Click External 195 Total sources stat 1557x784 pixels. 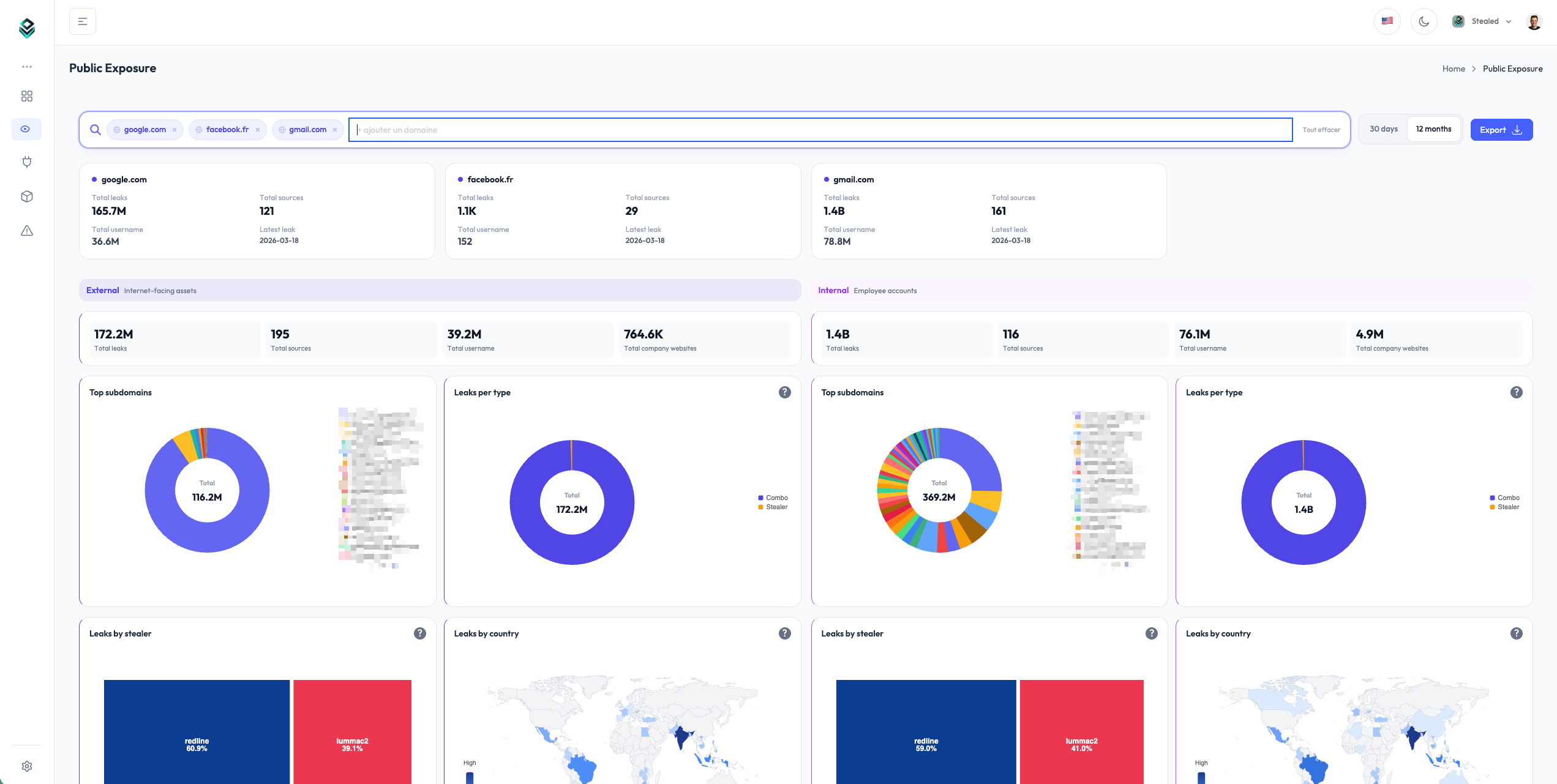coord(351,340)
